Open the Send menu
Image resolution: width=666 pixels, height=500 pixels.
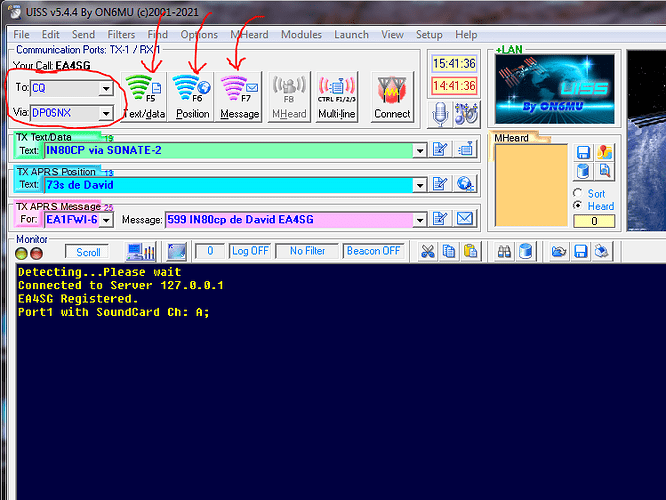click(83, 34)
